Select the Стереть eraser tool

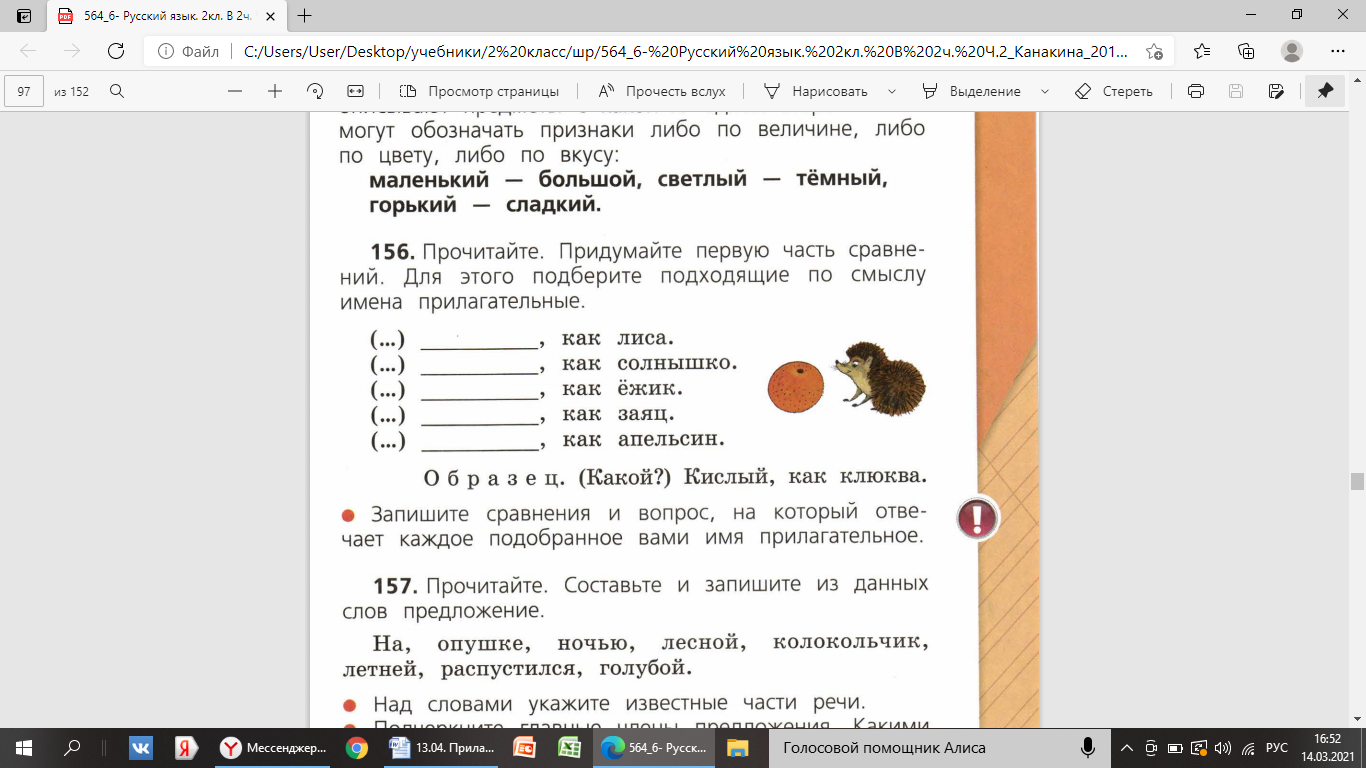(x=1113, y=91)
